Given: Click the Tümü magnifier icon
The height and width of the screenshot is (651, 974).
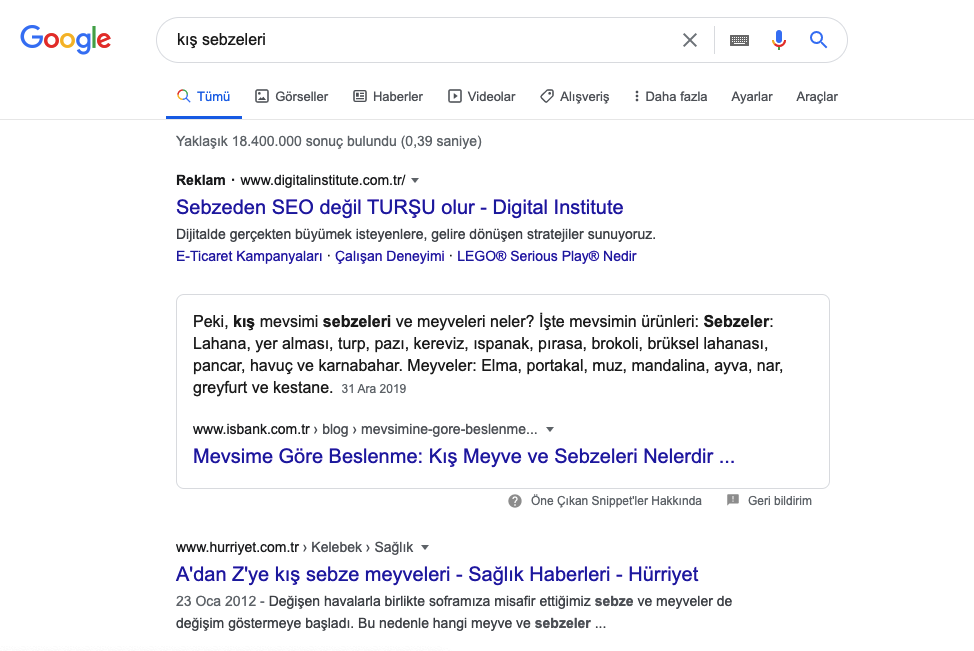Looking at the screenshot, I should point(183,96).
